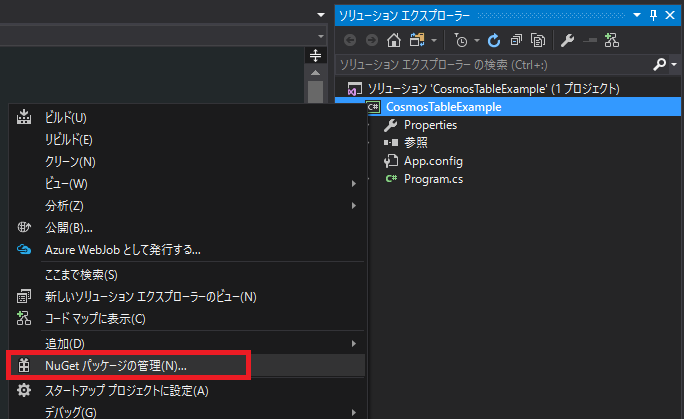The width and height of the screenshot is (684, 419).
Task: Open the Sync view dropdown arrow
Action: (x=434, y=41)
